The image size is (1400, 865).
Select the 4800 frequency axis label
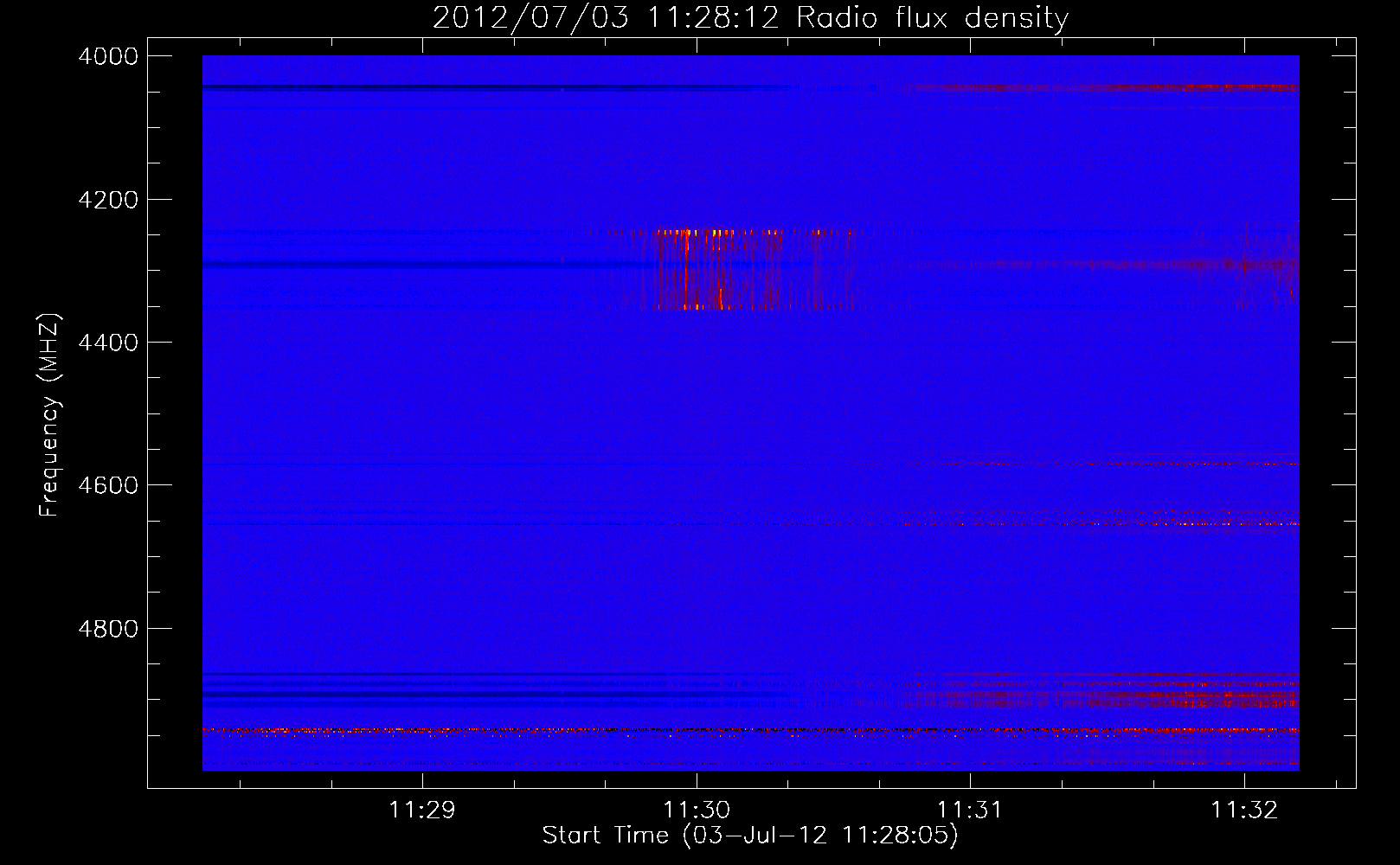pyautogui.click(x=108, y=628)
